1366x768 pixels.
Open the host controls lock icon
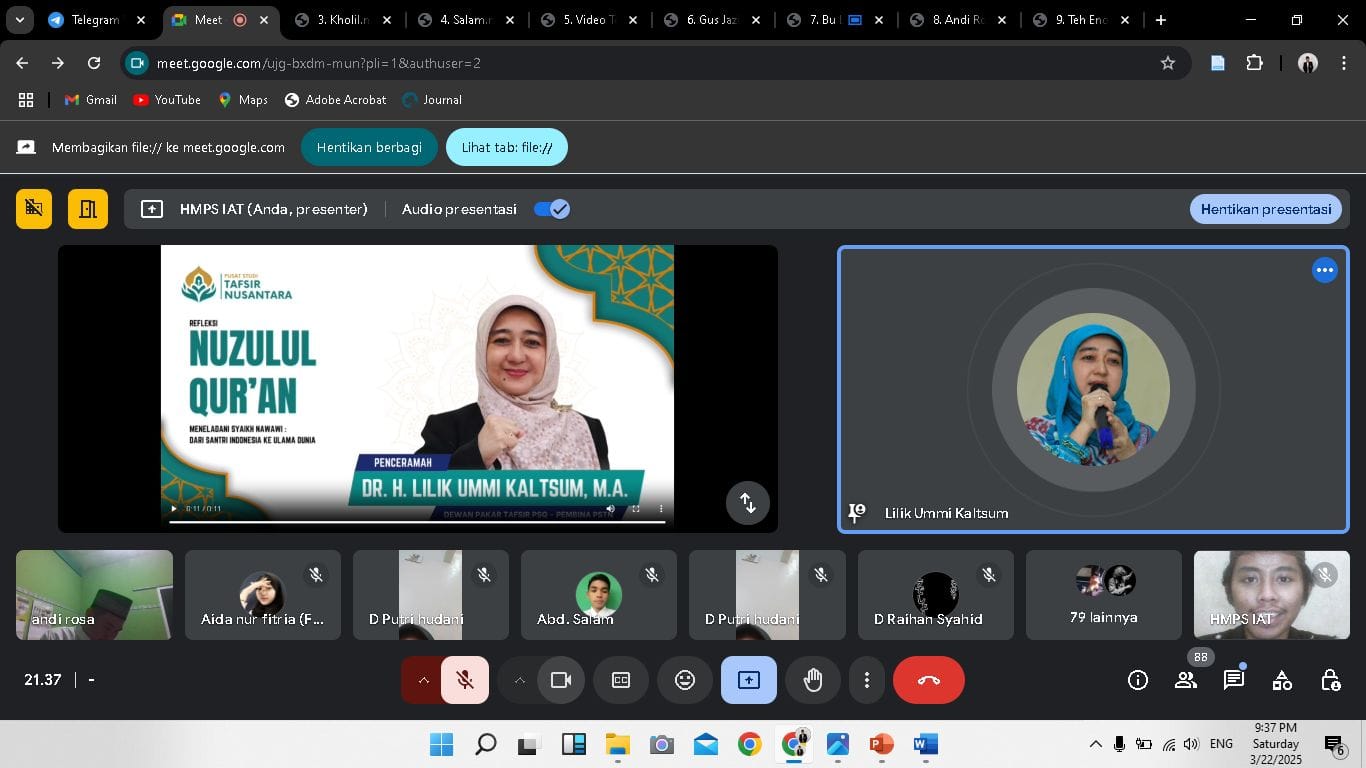pyautogui.click(x=1330, y=680)
